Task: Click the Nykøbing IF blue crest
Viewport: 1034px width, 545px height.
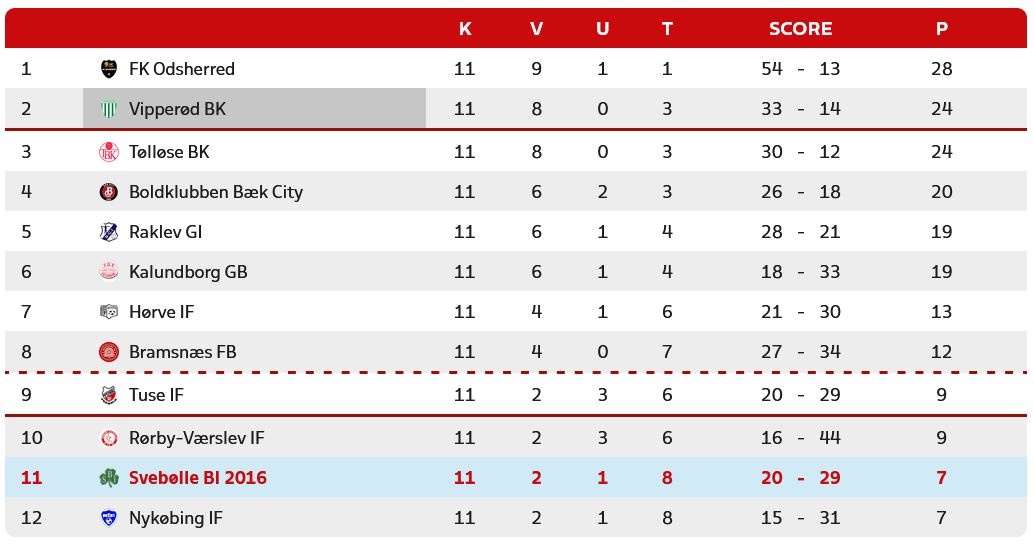Action: coord(109,518)
